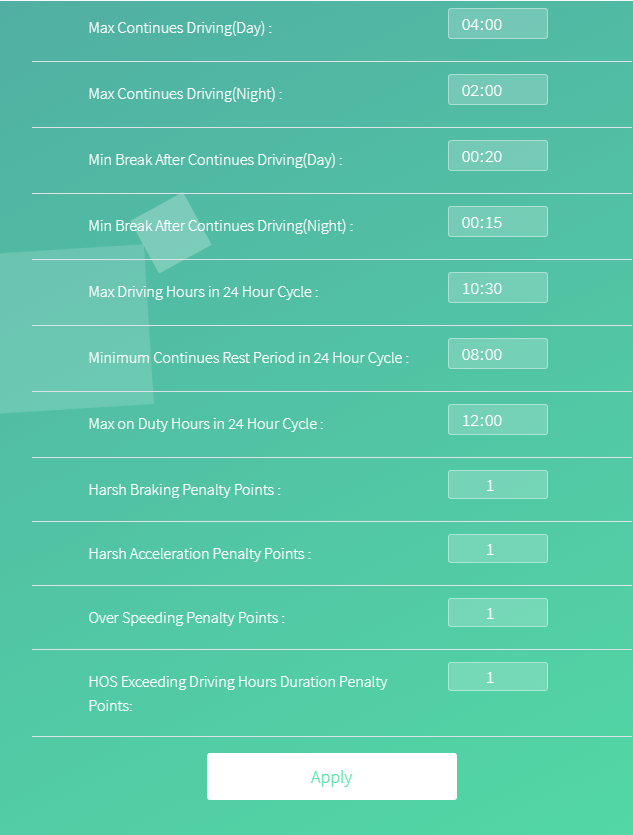Click the Minimum Continues Rest Period label
Image resolution: width=633 pixels, height=835 pixels.
click(x=248, y=358)
